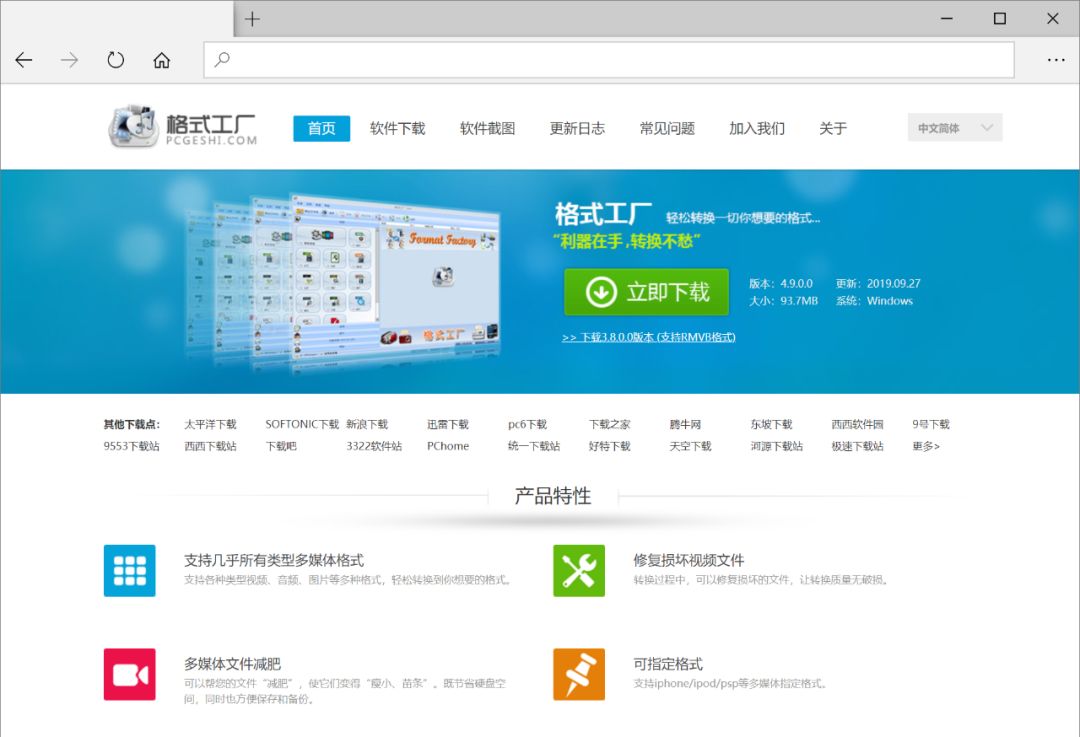The image size is (1080, 737).
Task: Open the 加入我们 menu item
Action: 757,128
